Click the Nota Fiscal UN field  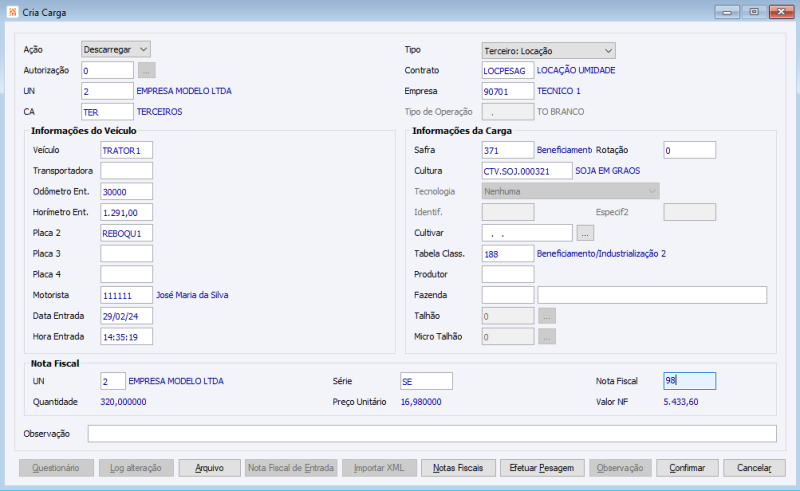[x=113, y=381]
